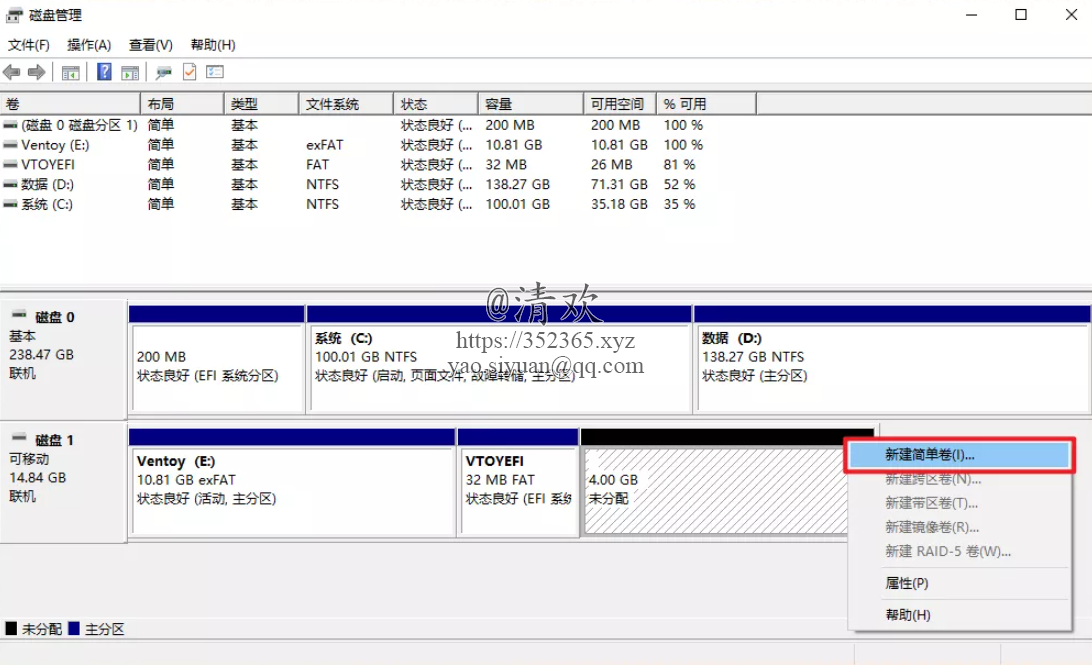Select the VTOYEFI volume row text

point(47,164)
